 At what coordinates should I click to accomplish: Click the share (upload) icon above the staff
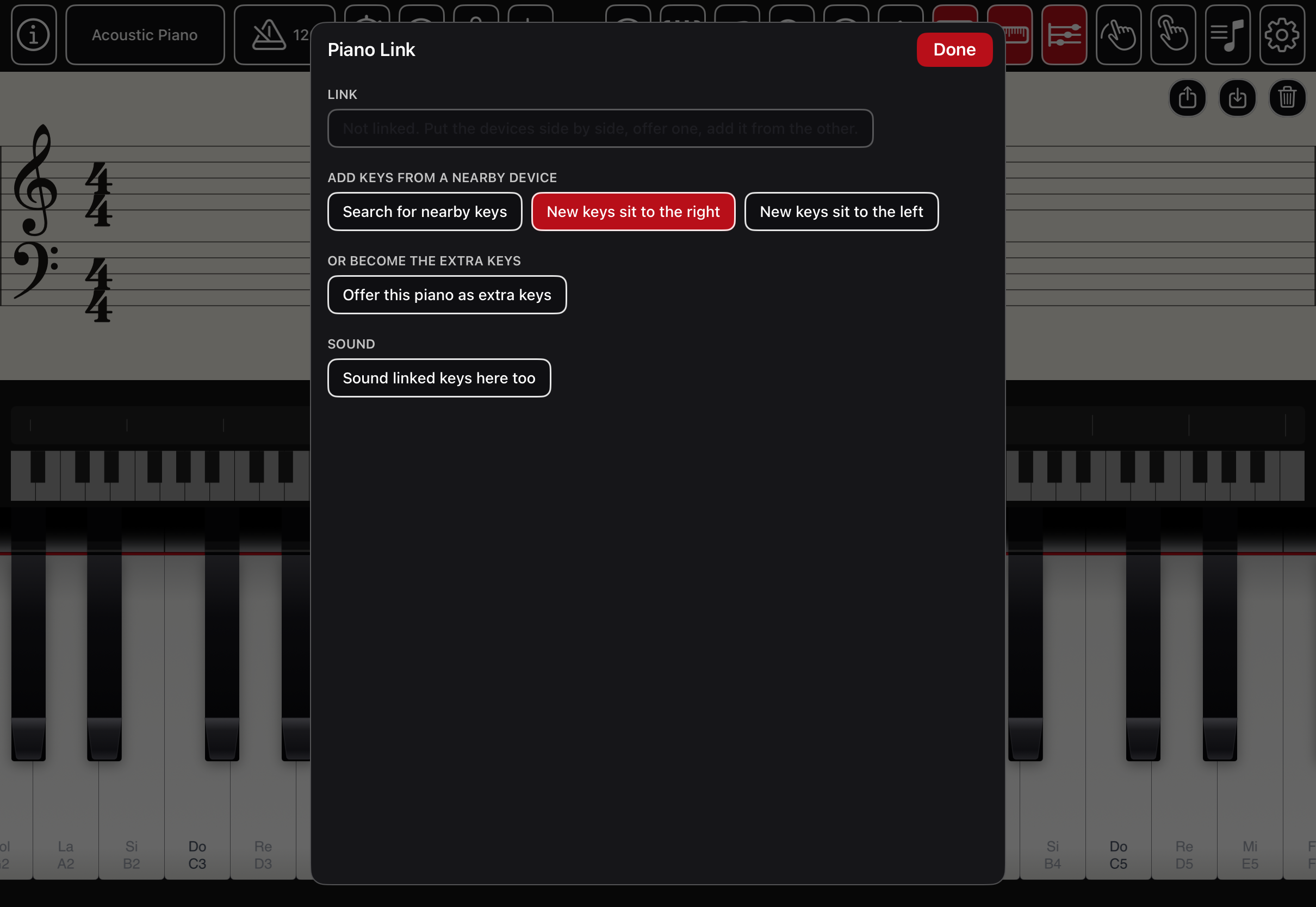1188,98
